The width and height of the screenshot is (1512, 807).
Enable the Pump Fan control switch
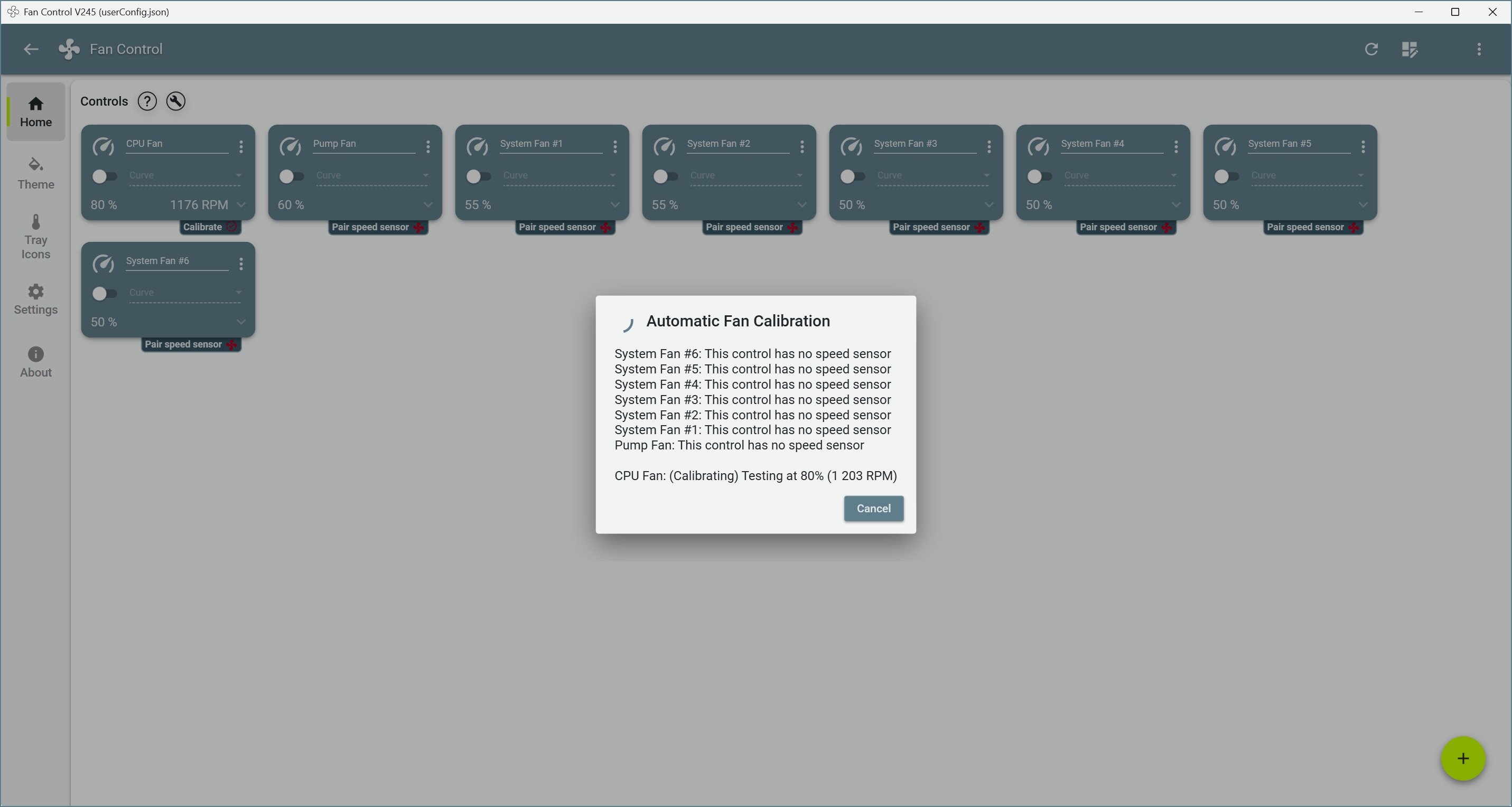click(x=291, y=176)
